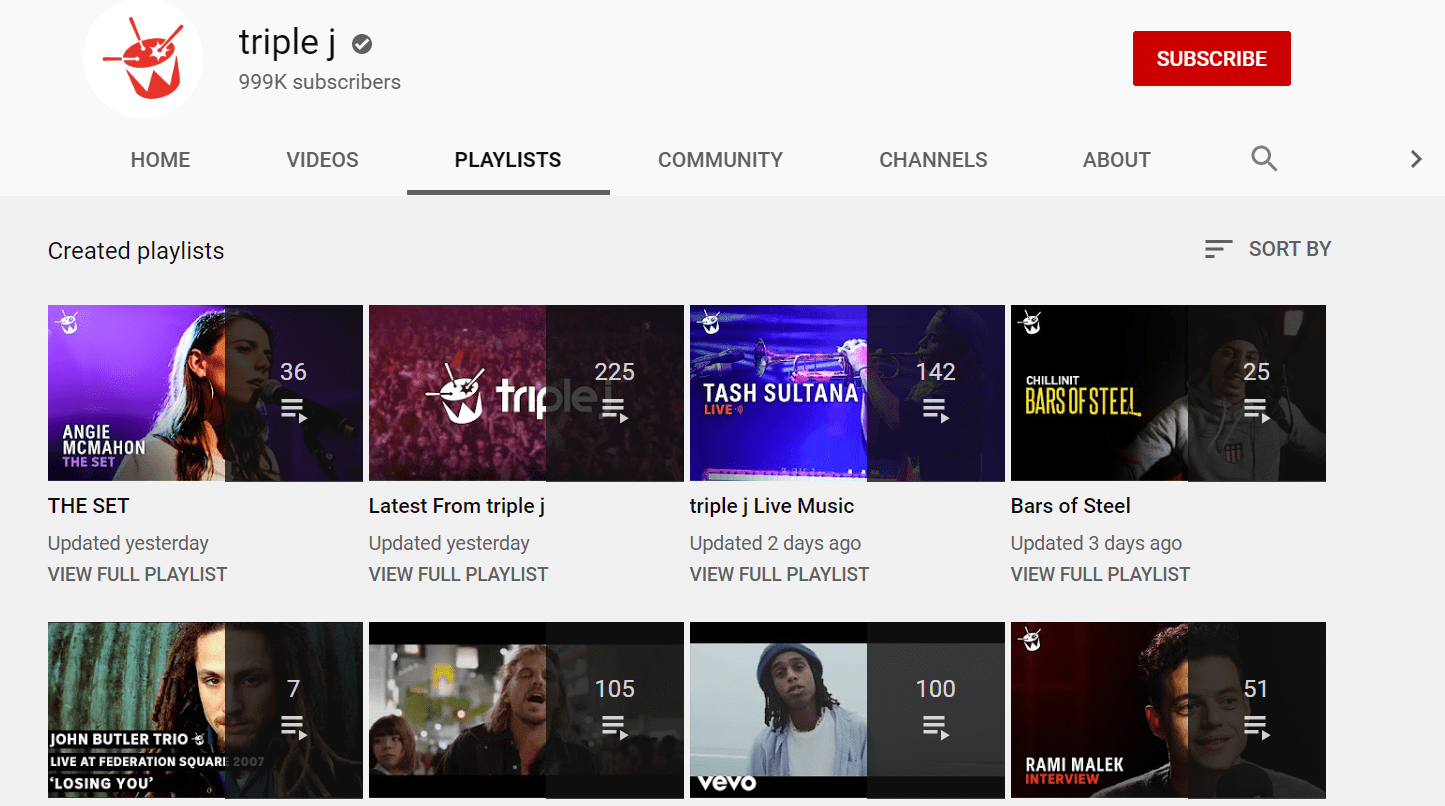Open the John Butler Trio Losing You thumbnail
This screenshot has height=806, width=1445.
point(205,710)
